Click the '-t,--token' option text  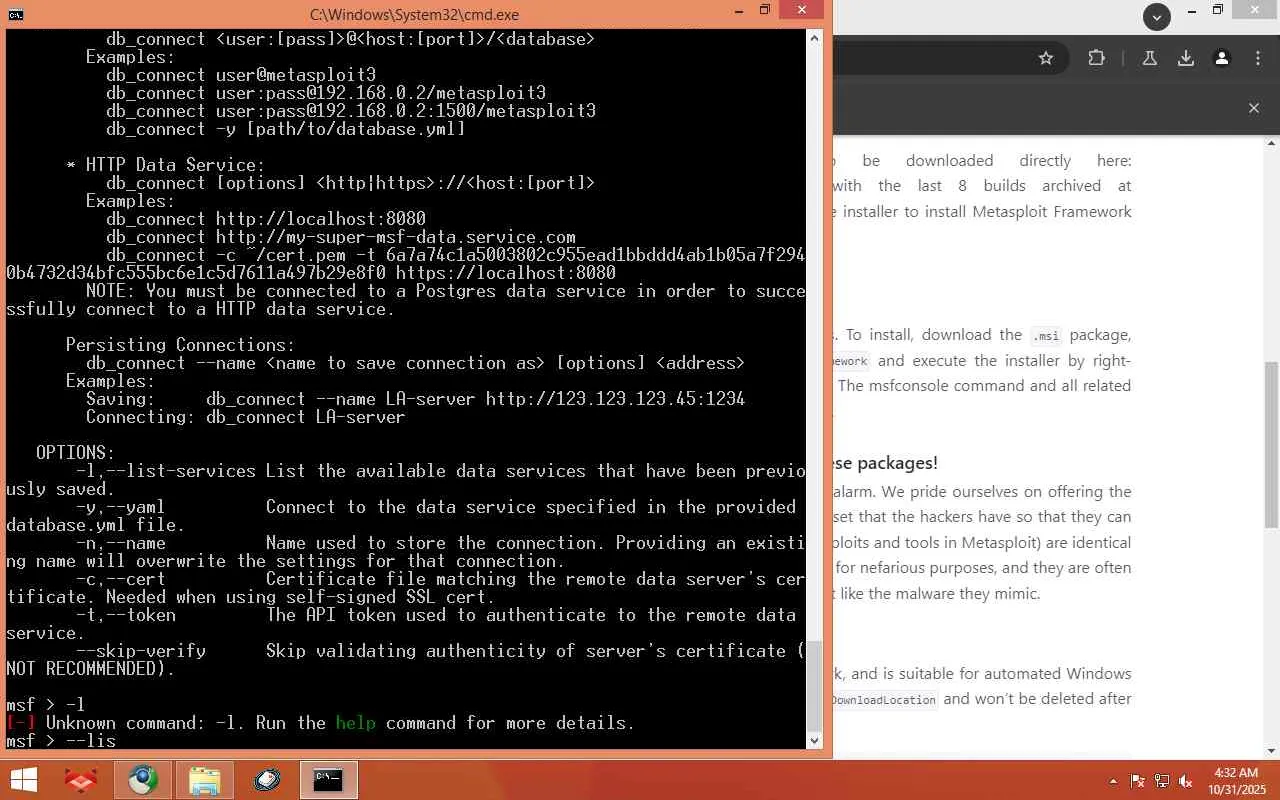coord(126,615)
